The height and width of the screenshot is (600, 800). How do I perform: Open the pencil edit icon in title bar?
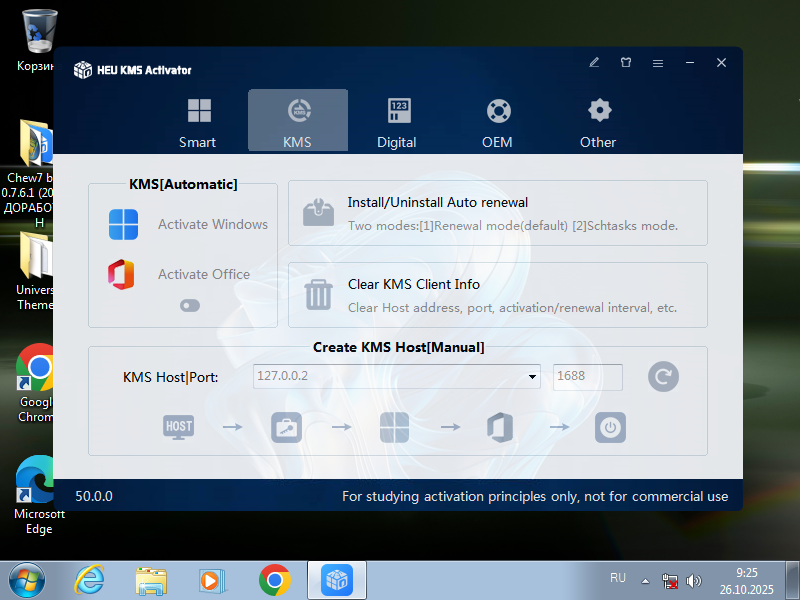pyautogui.click(x=594, y=62)
